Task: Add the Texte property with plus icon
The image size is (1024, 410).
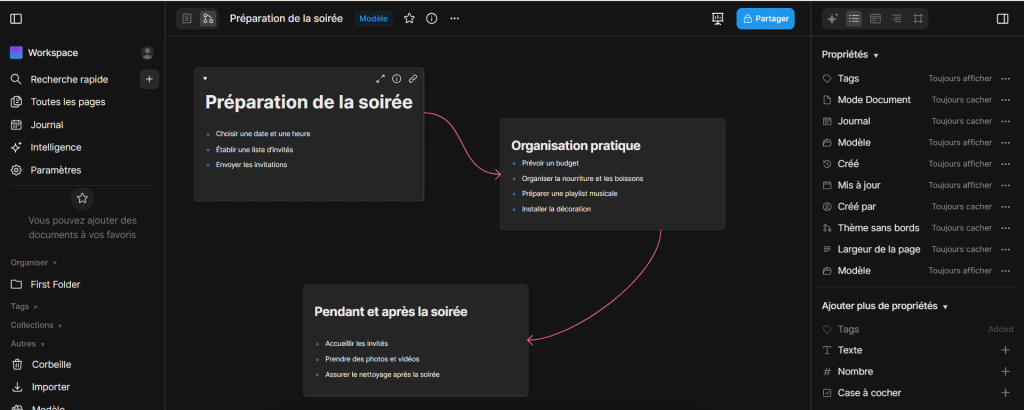Action: tap(1005, 350)
